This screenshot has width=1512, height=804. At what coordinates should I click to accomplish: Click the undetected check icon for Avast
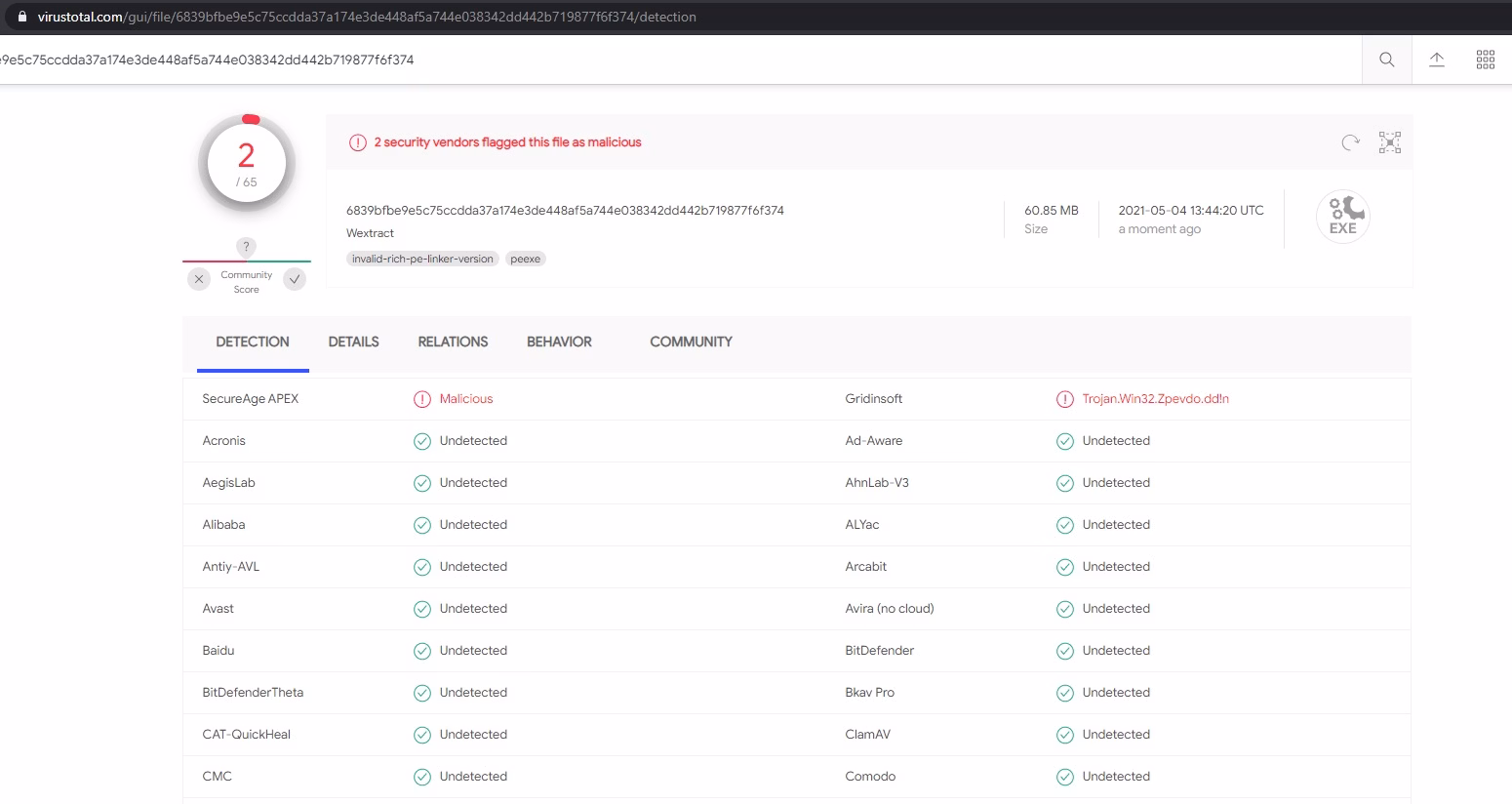point(422,609)
